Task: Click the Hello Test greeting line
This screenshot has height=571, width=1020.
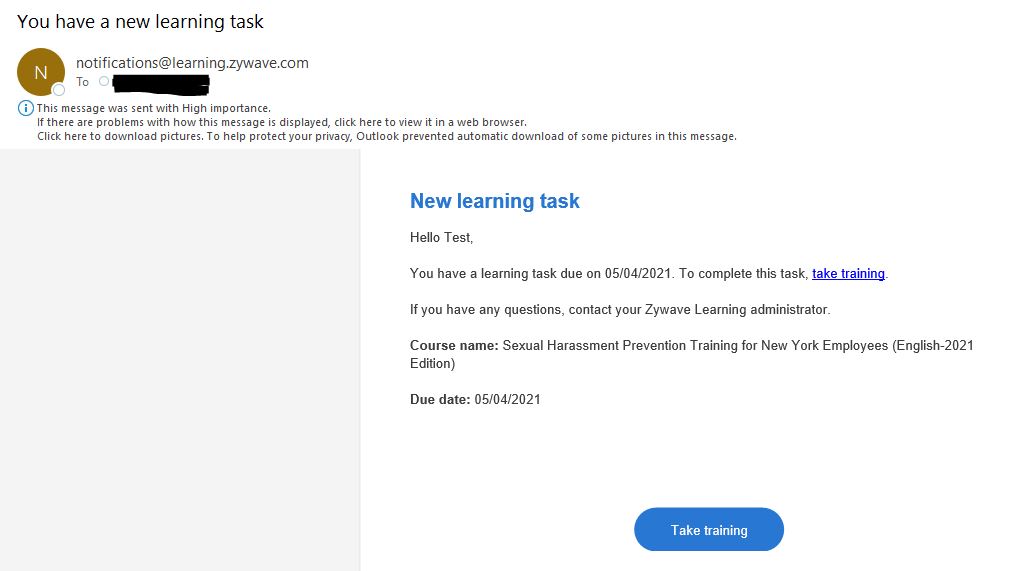Action: (442, 238)
